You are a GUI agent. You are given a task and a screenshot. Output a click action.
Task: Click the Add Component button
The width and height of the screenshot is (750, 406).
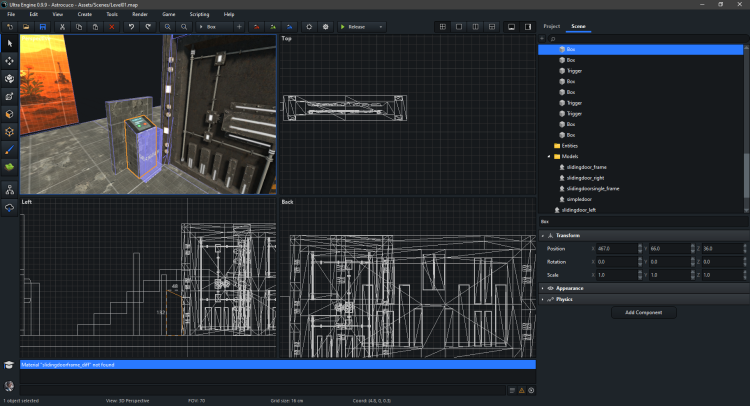[643, 312]
